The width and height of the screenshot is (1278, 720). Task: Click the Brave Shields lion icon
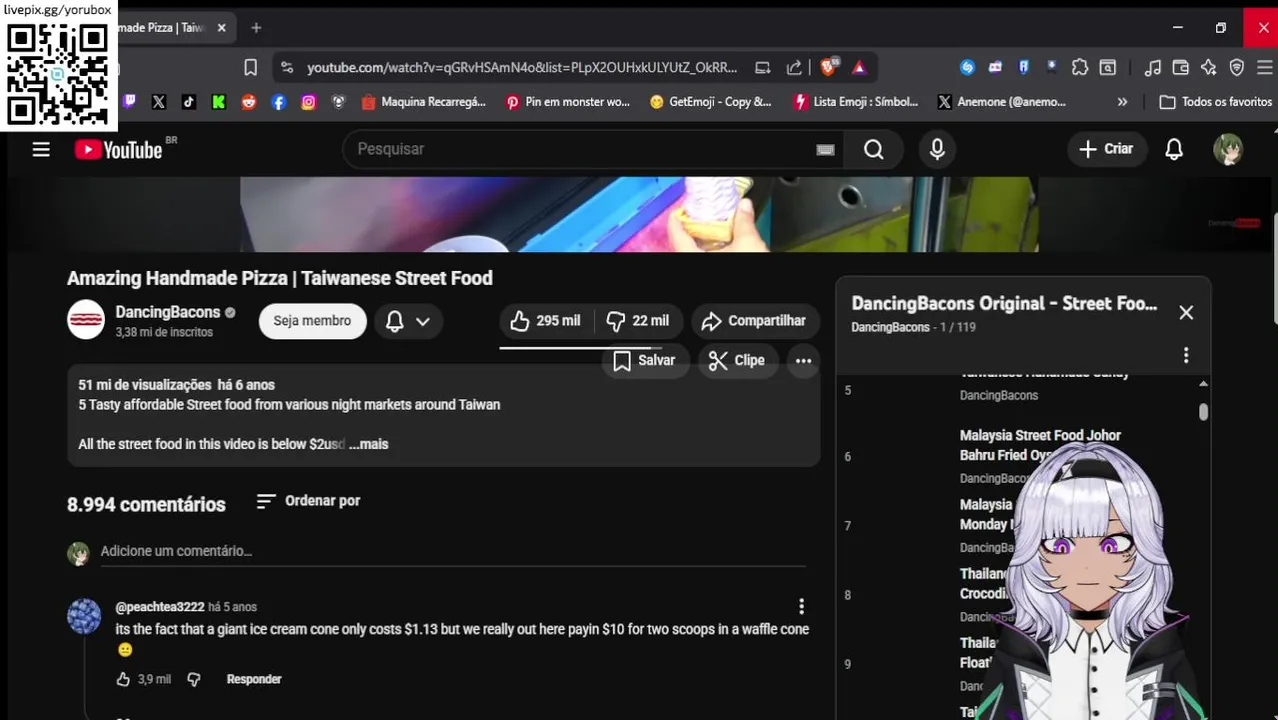coord(828,67)
